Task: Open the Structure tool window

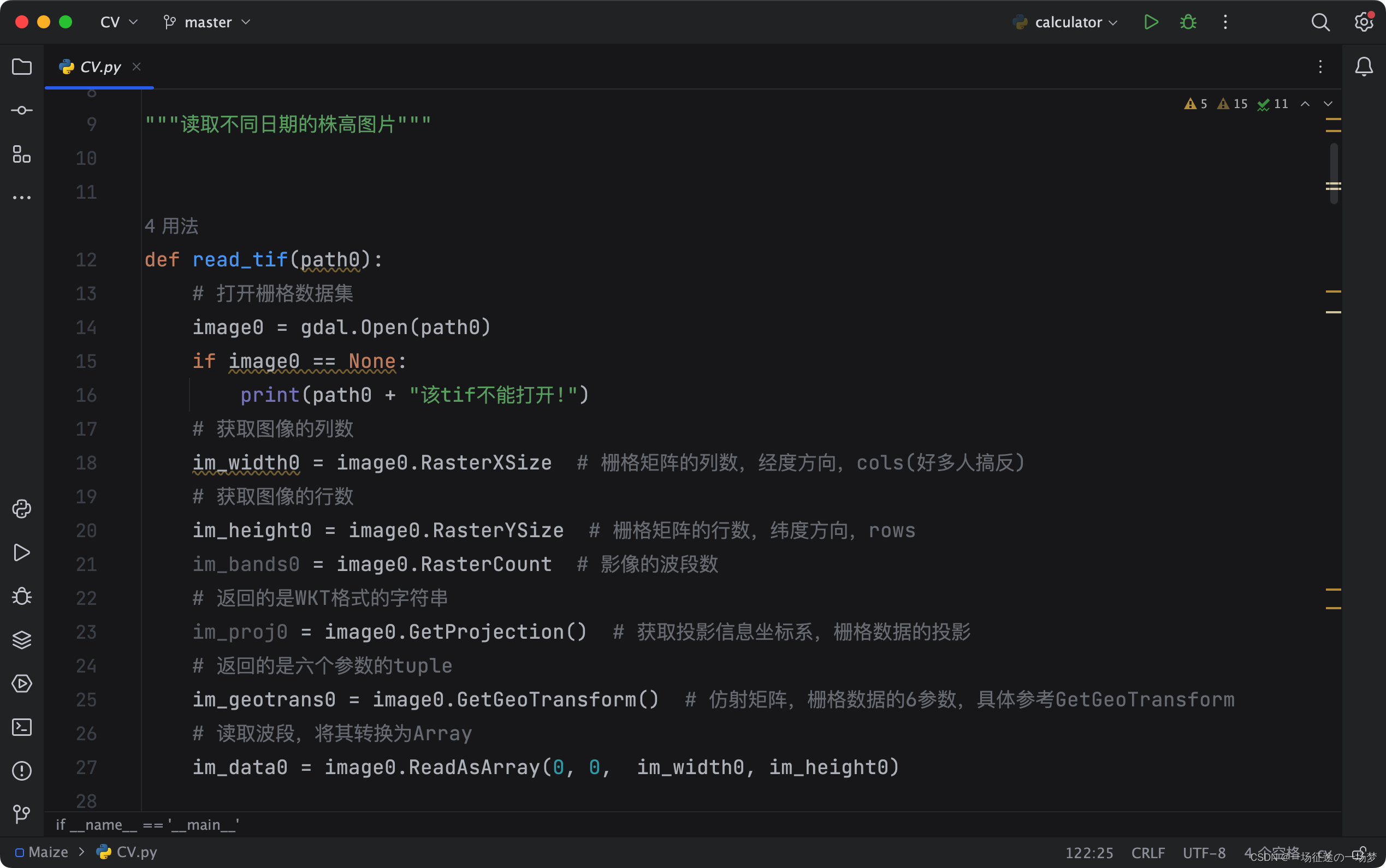Action: [x=22, y=155]
